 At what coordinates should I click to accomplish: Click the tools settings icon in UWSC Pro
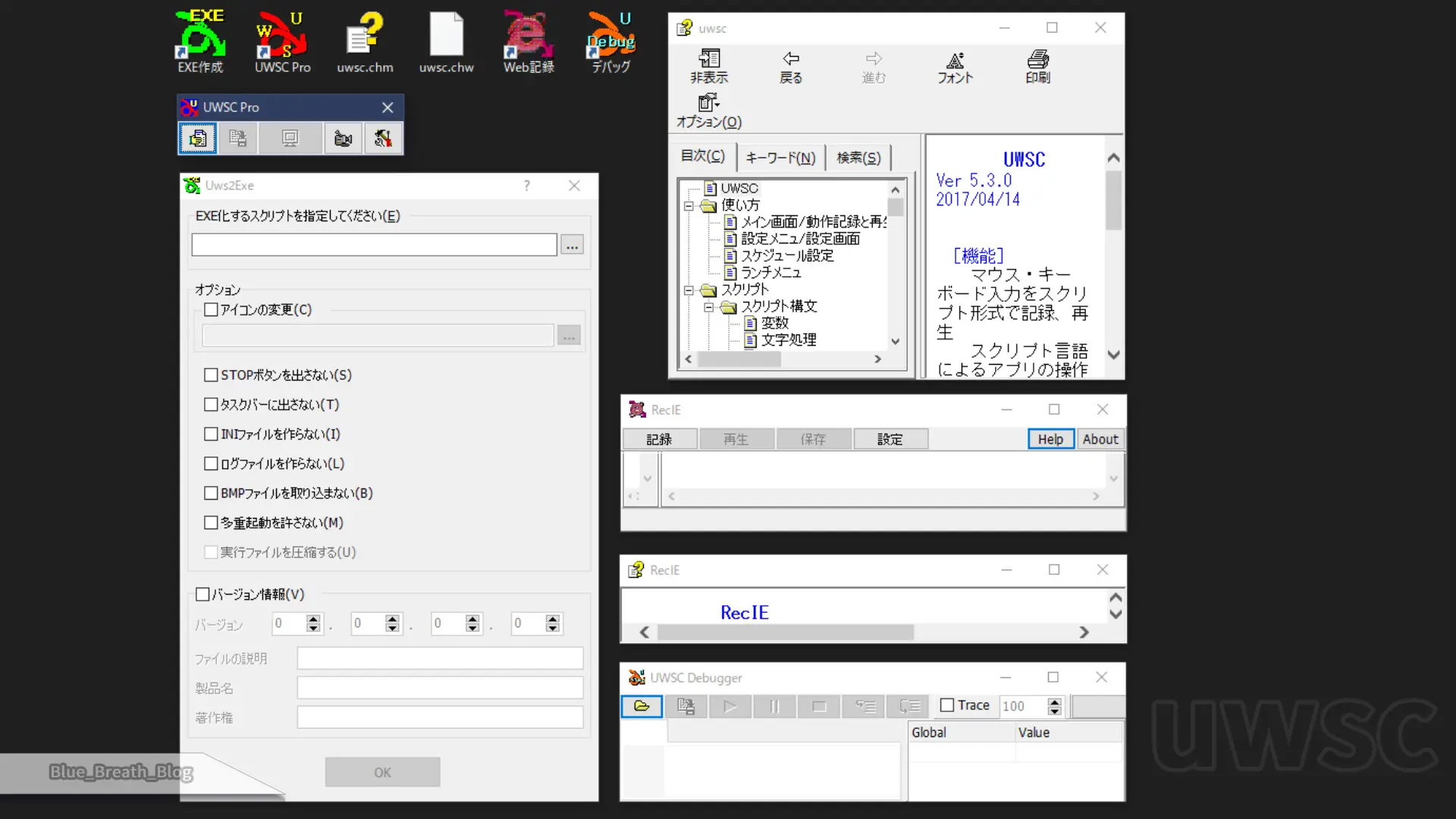pos(383,139)
